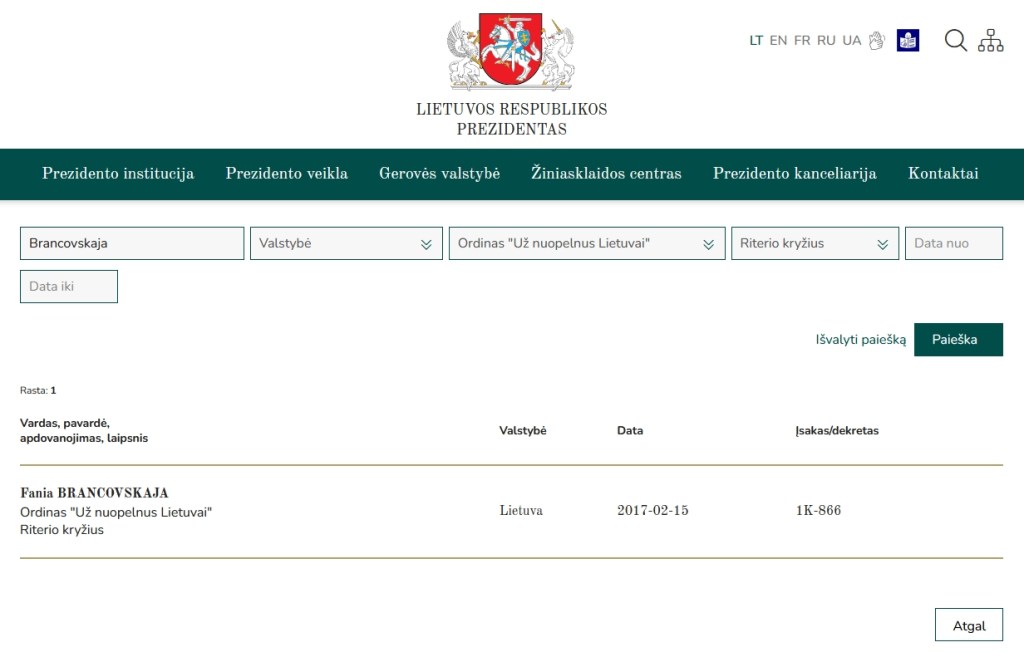Viewport: 1024px width, 652px height.
Task: Switch language to RU
Action: click(x=826, y=41)
